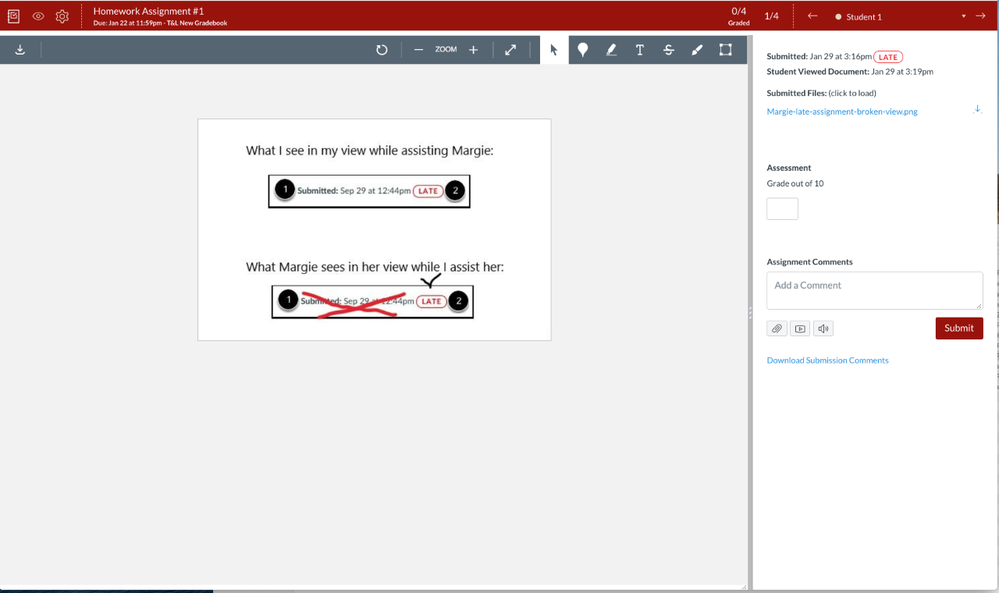Download the annotated document from toolbar

(20, 50)
